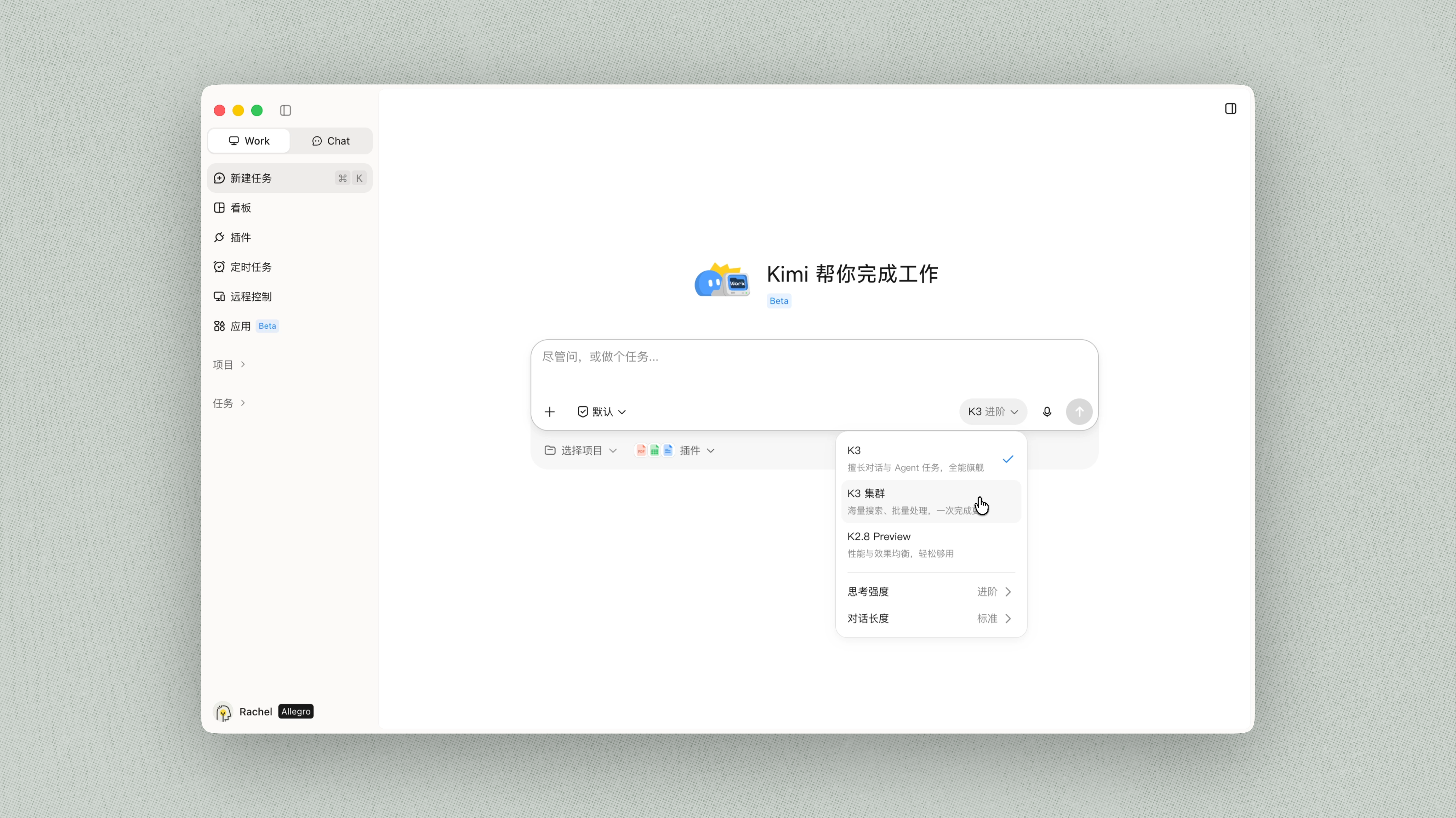Click the Beta badge next to 应用
Screen dimensions: 1456x818
point(267,326)
